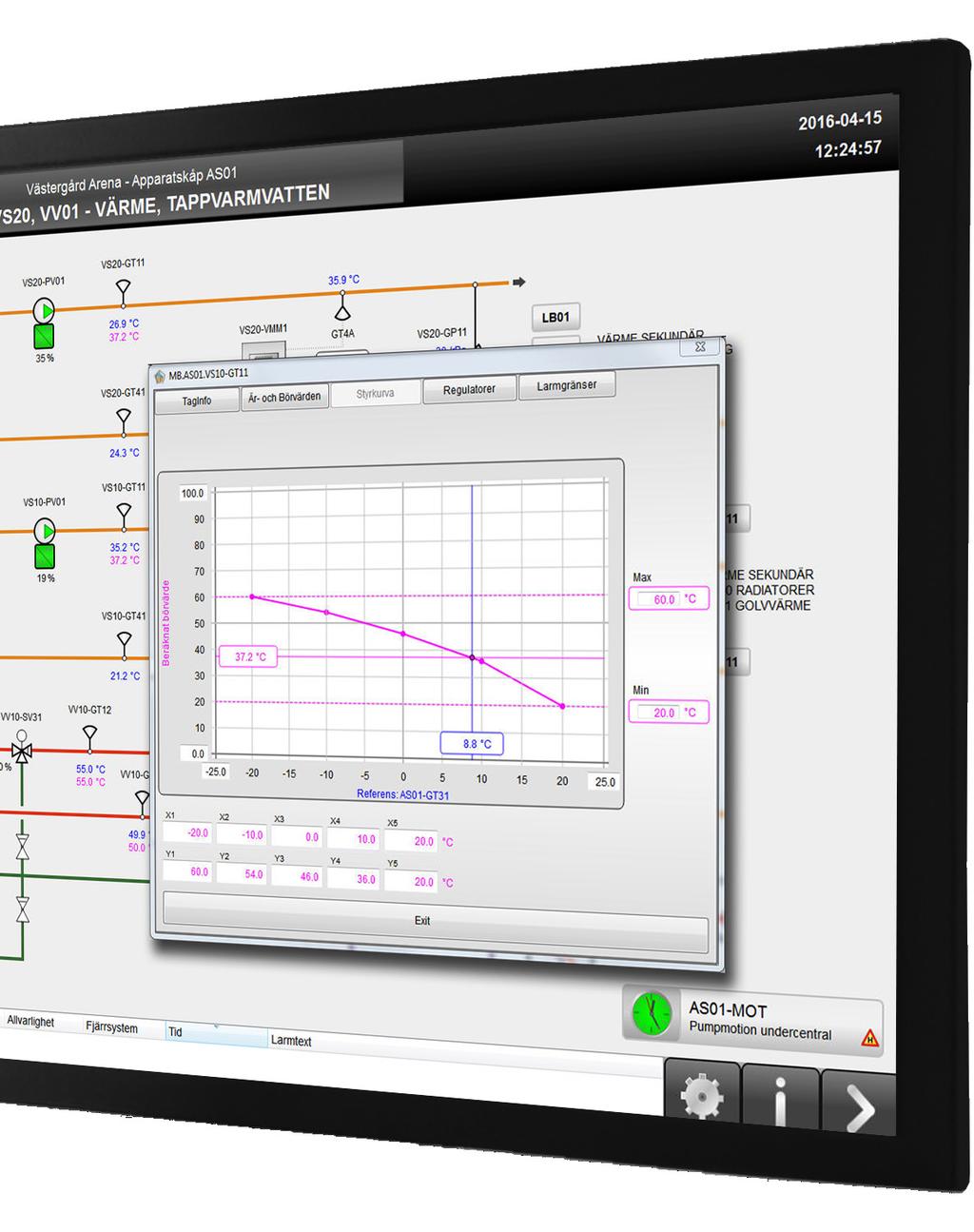Click the 37.2 °C setpoint label on chart
Screen dimensions: 974x1232
point(249,656)
